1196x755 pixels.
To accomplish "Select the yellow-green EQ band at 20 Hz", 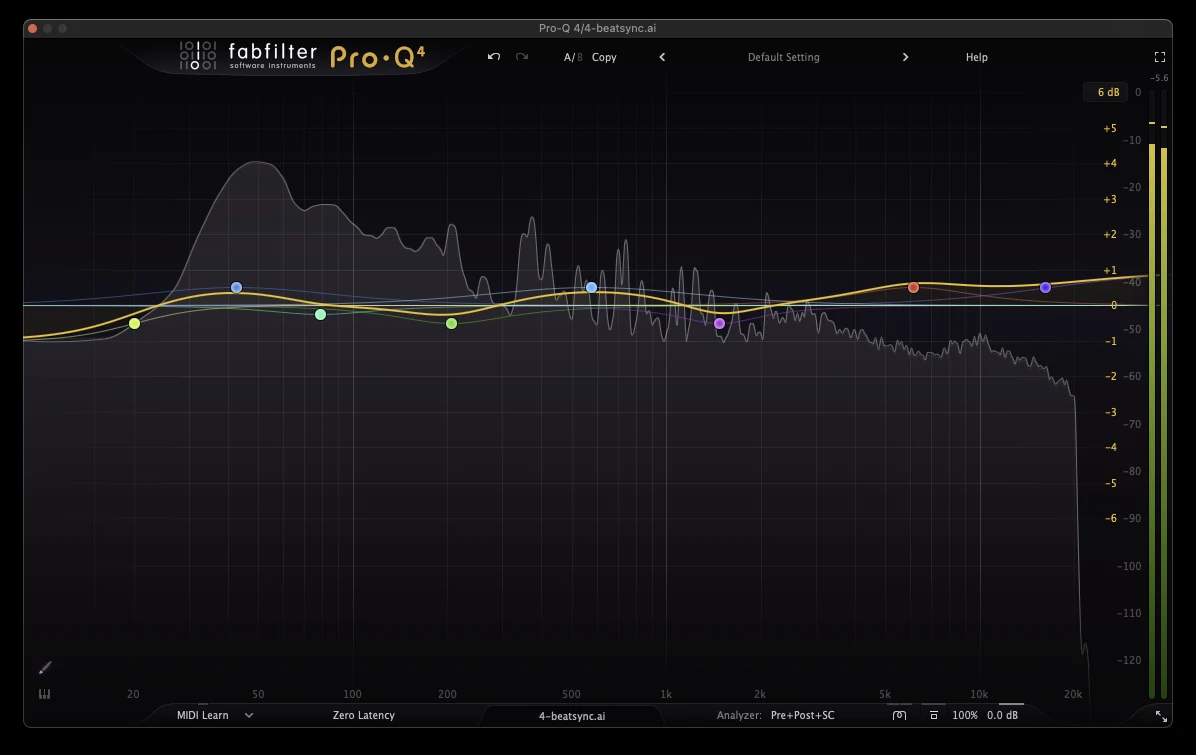I will click(x=134, y=323).
